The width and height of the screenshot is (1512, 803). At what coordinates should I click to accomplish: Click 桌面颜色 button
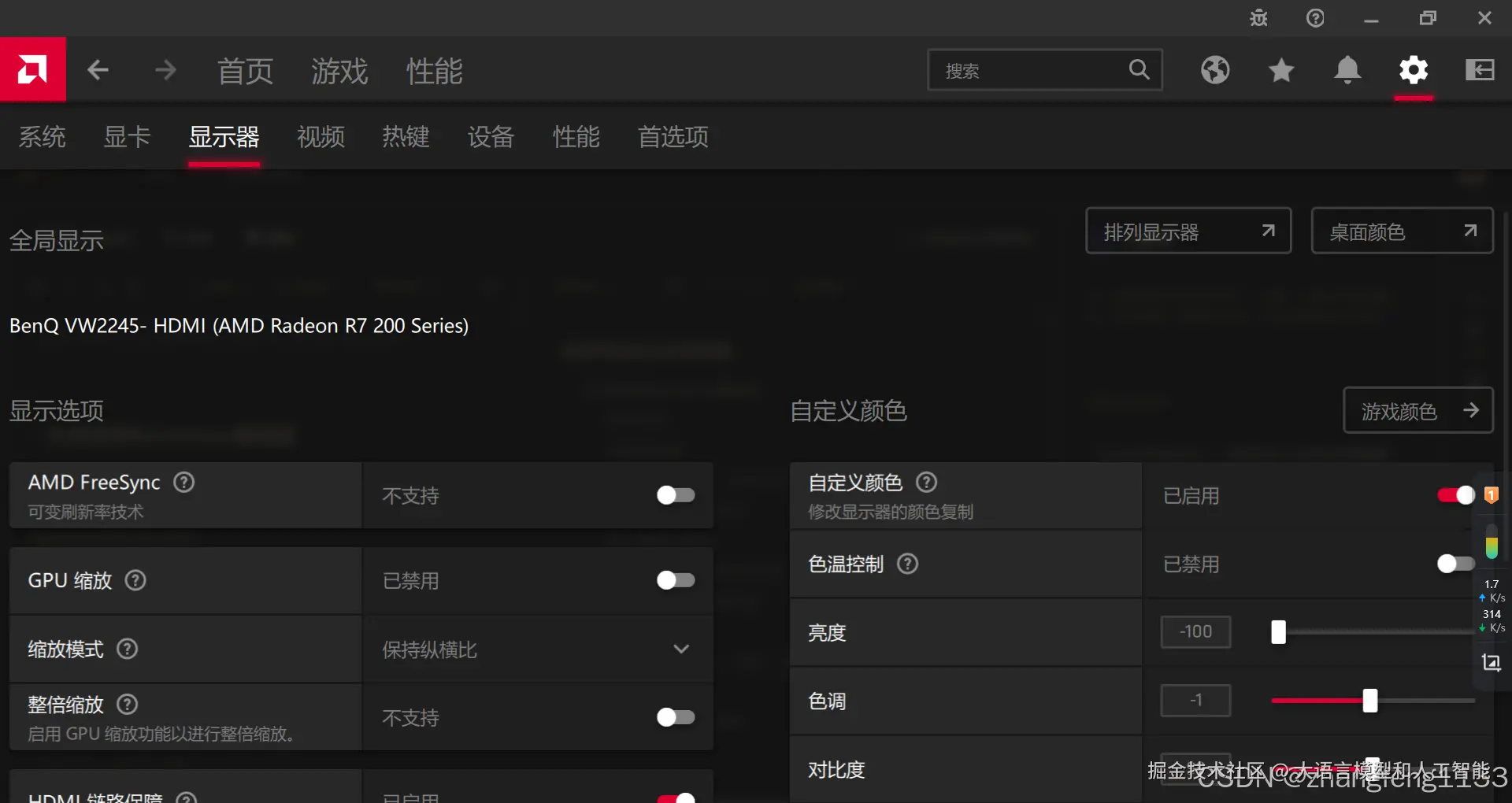click(x=1403, y=231)
